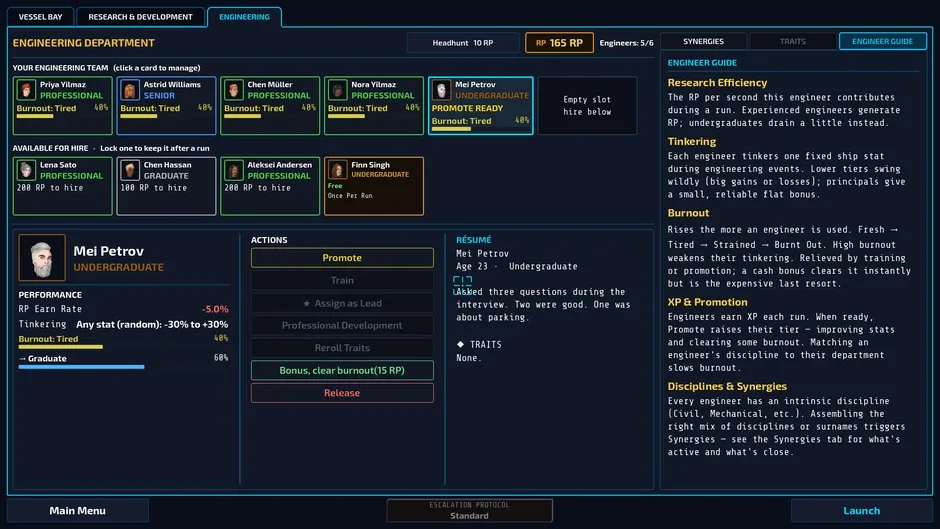Click Finn Singh portrait icon
Viewport: 940px width, 529px height.
(337, 170)
